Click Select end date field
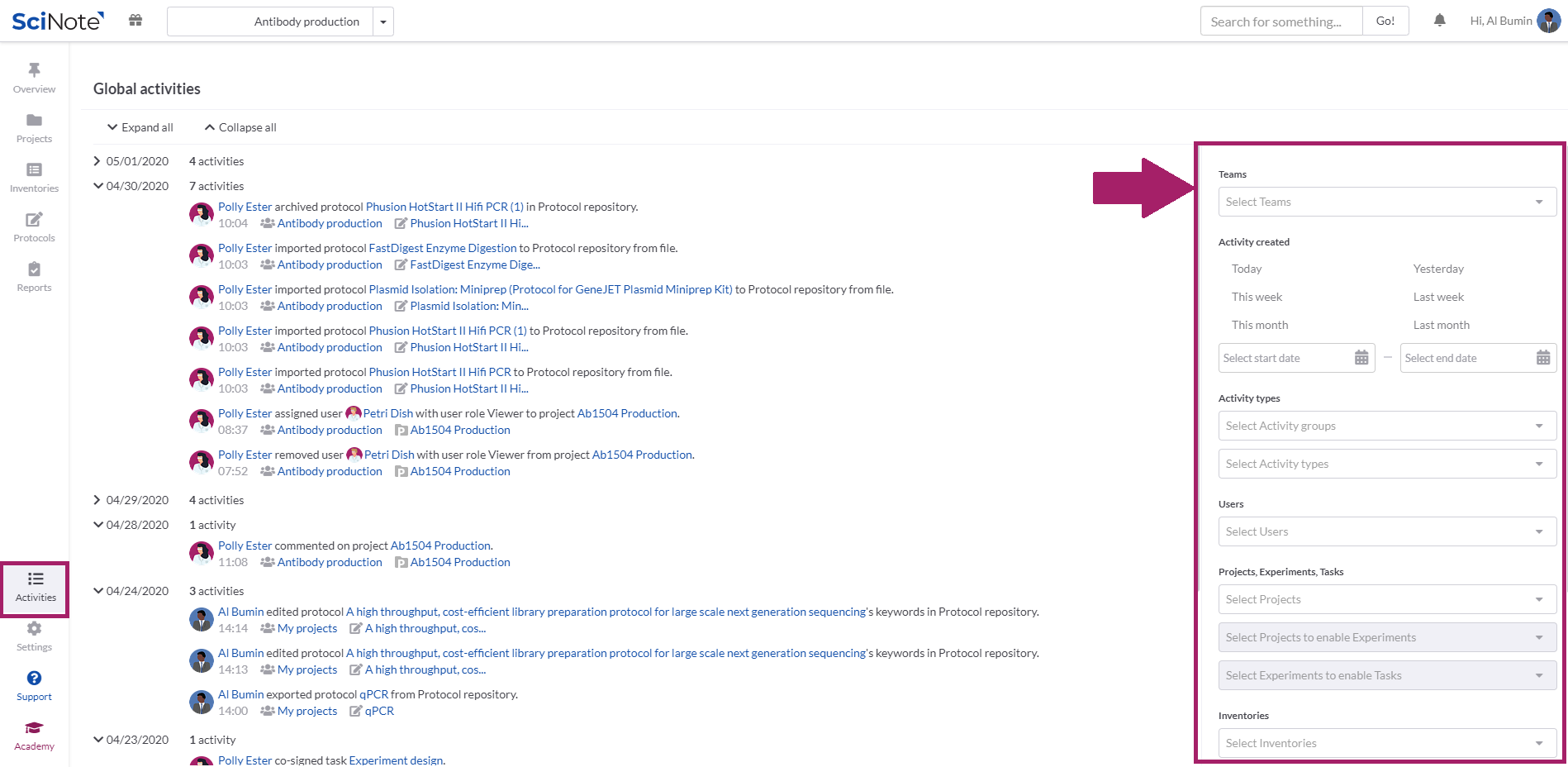The height and width of the screenshot is (767, 1568). [1478, 358]
